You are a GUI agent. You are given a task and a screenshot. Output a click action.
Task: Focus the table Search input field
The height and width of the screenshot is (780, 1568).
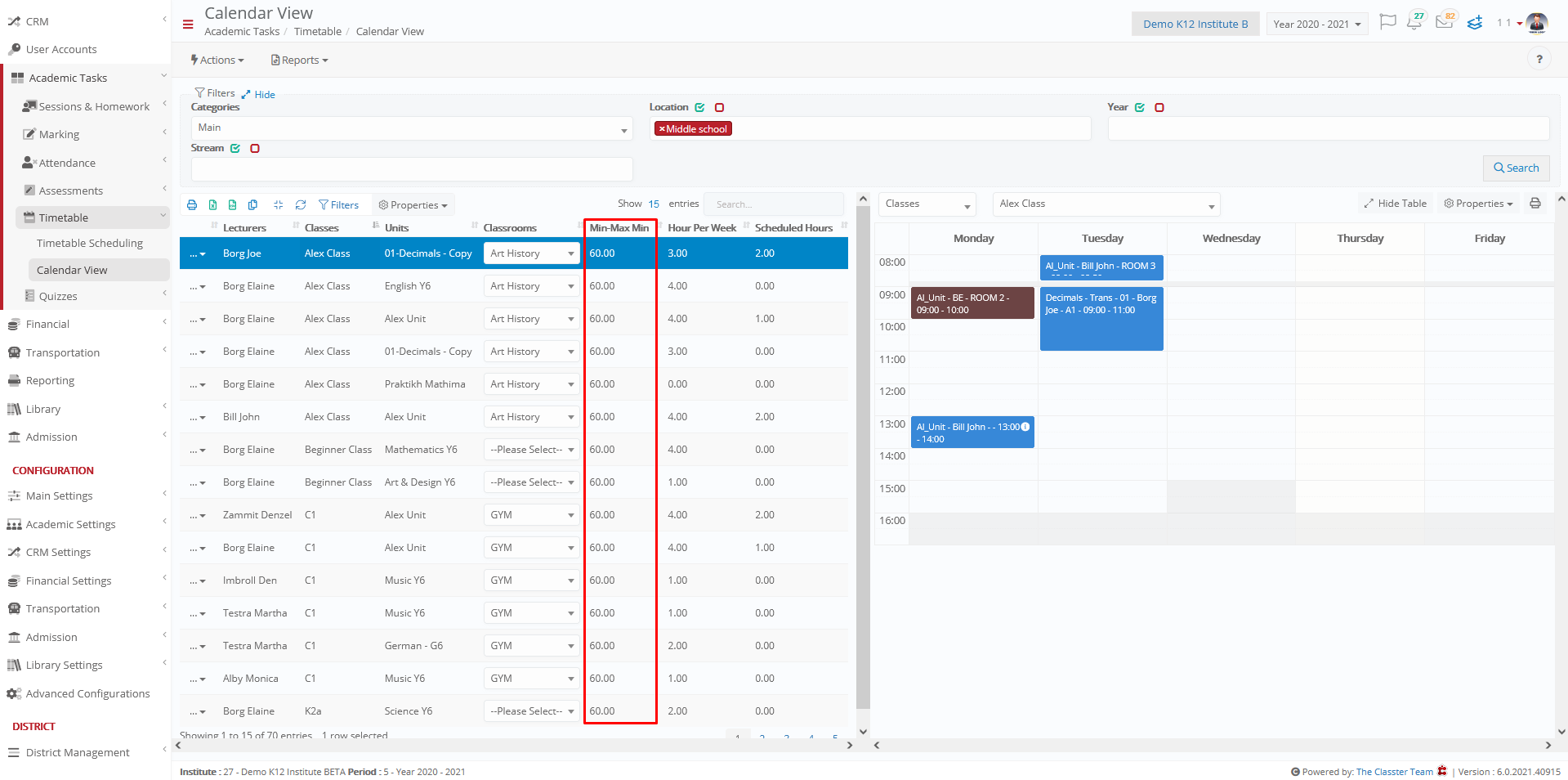click(x=773, y=204)
